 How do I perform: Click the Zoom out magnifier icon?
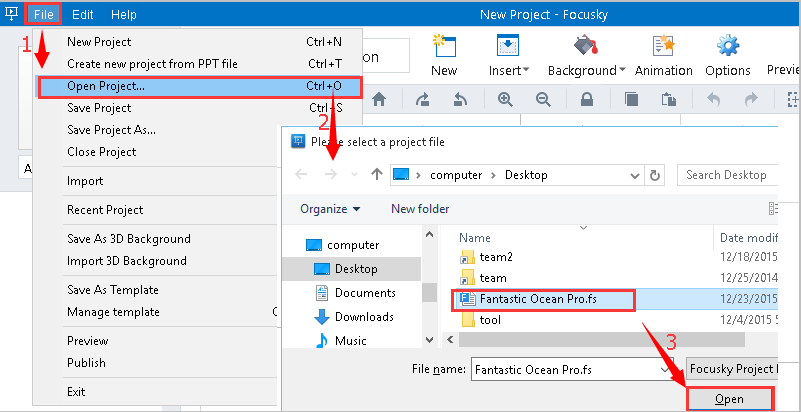pyautogui.click(x=543, y=100)
